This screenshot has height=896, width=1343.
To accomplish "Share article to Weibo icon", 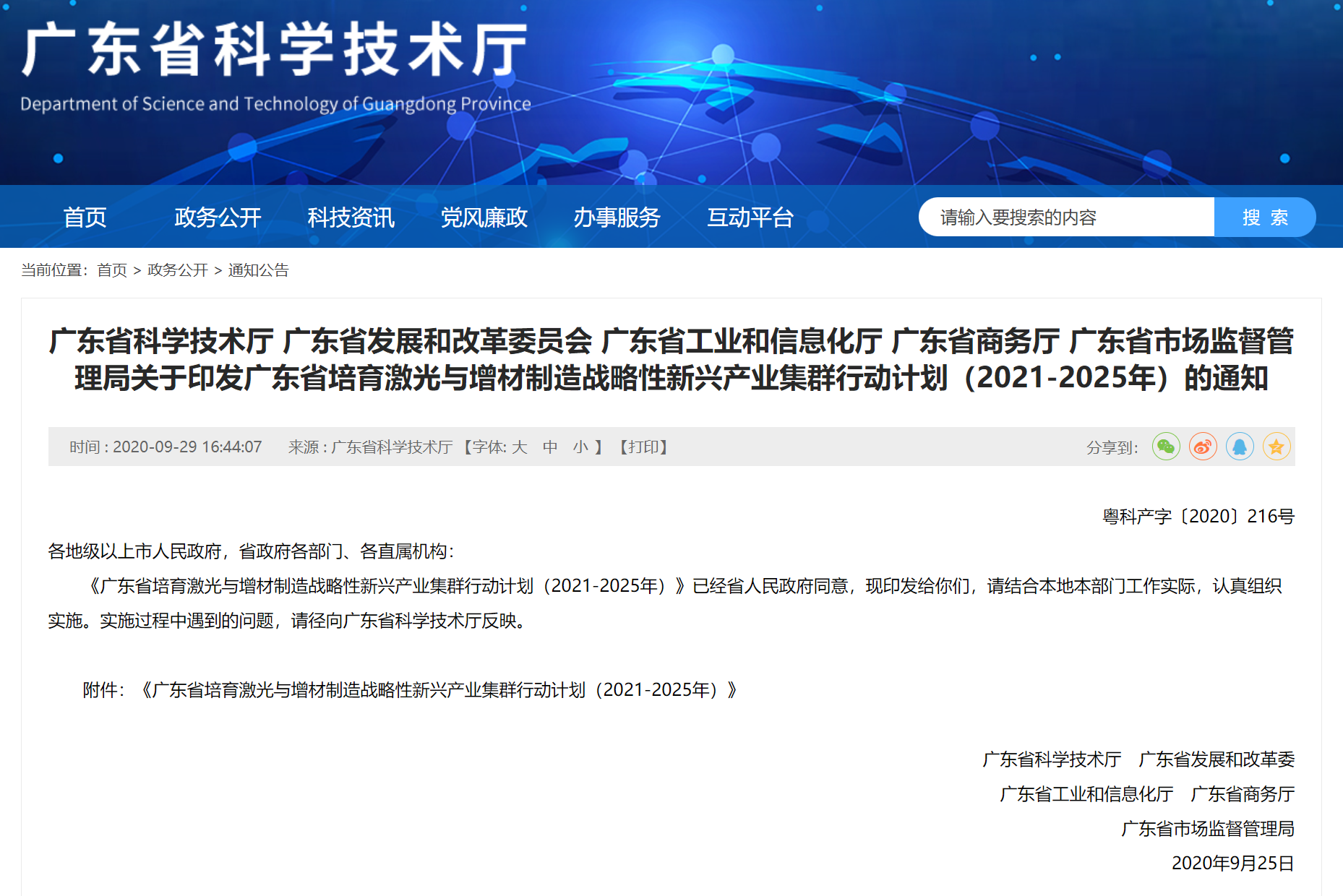I will (1203, 447).
